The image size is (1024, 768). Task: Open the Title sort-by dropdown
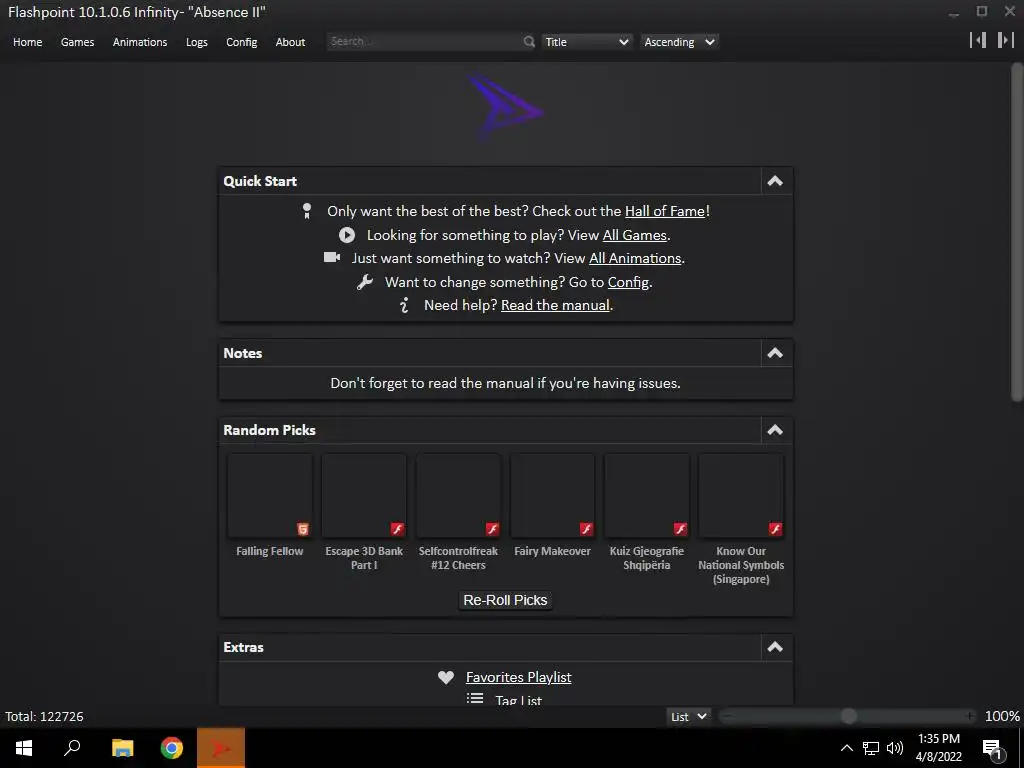click(x=586, y=42)
